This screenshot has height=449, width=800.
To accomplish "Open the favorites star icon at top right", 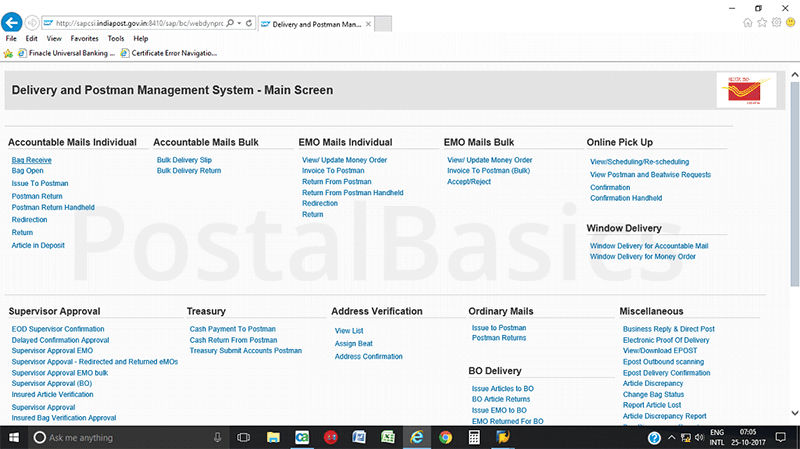I will [760, 21].
